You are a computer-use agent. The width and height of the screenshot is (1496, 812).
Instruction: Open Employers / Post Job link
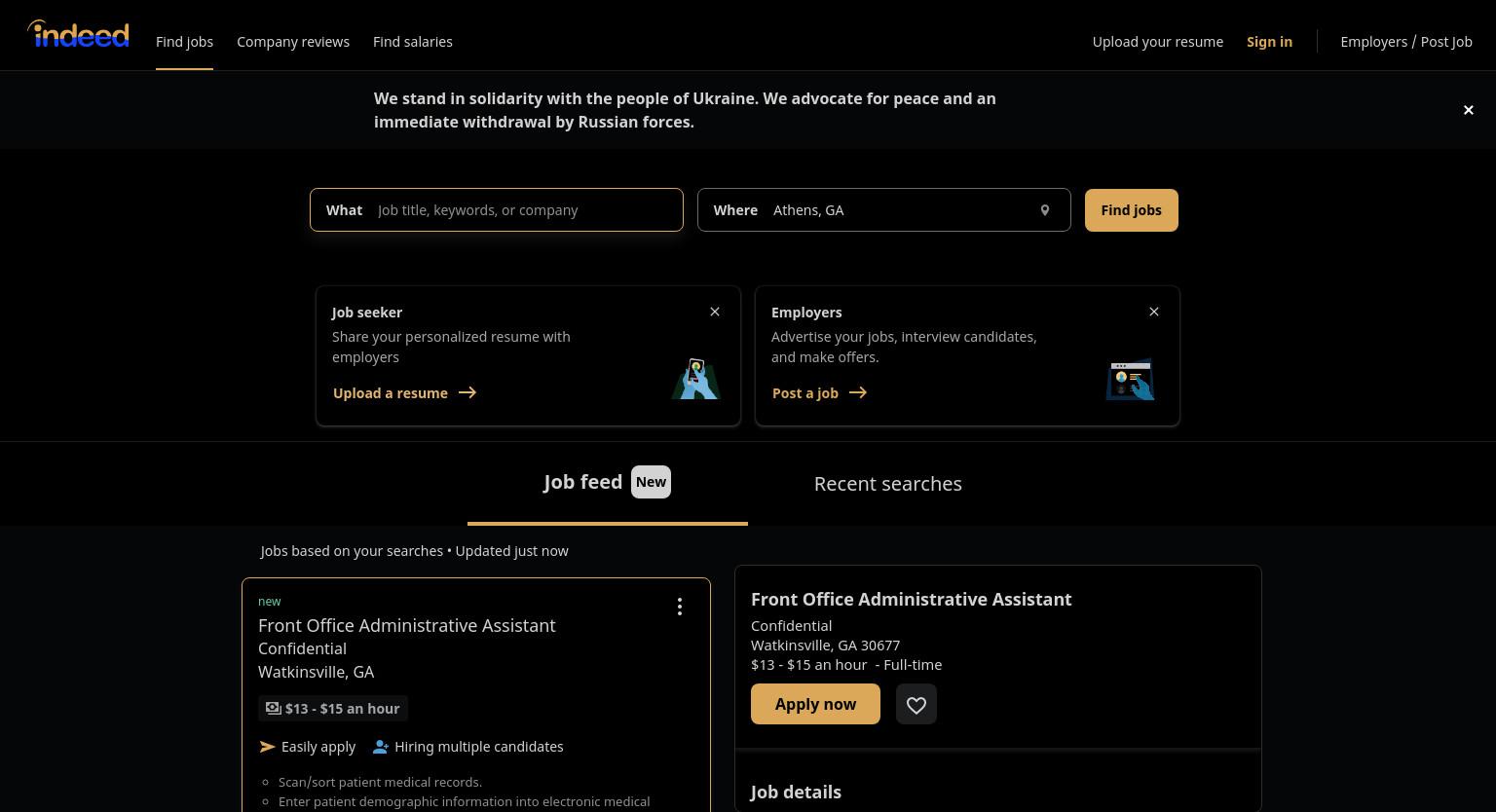[1406, 42]
